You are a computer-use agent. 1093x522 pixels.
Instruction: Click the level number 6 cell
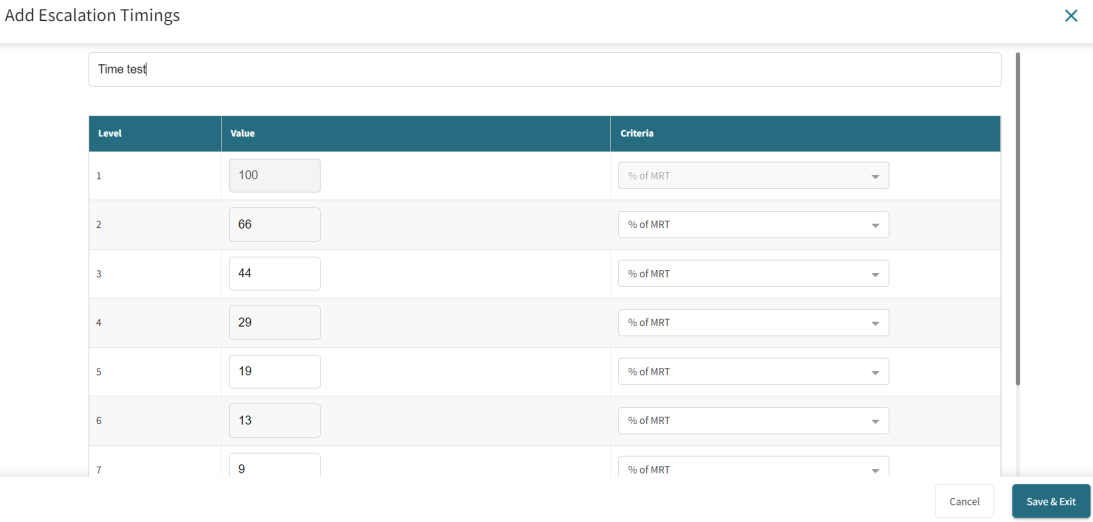pos(155,421)
